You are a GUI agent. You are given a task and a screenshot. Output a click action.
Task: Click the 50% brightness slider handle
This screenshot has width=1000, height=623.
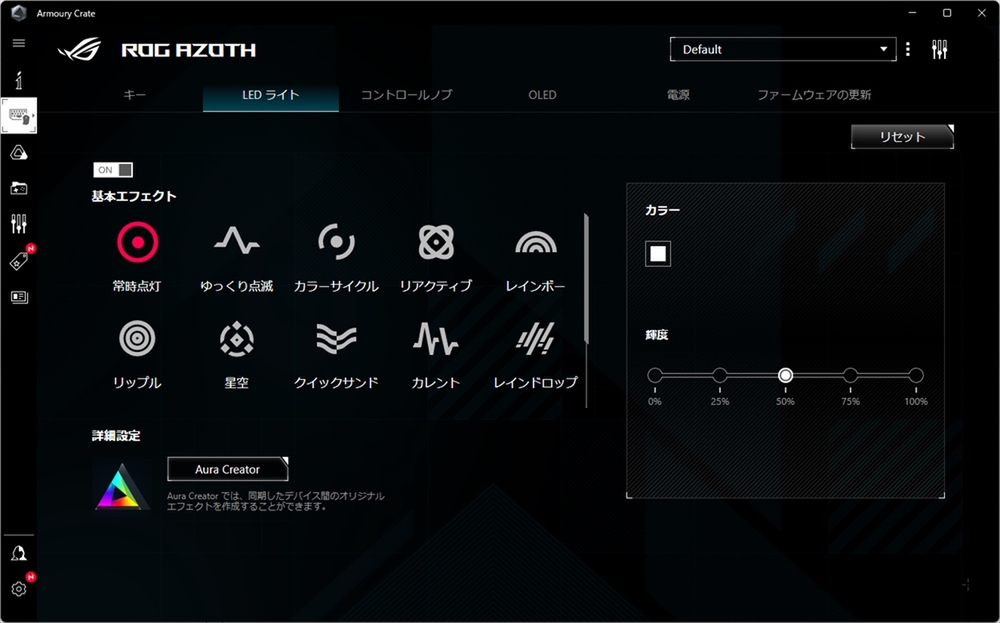(x=785, y=375)
